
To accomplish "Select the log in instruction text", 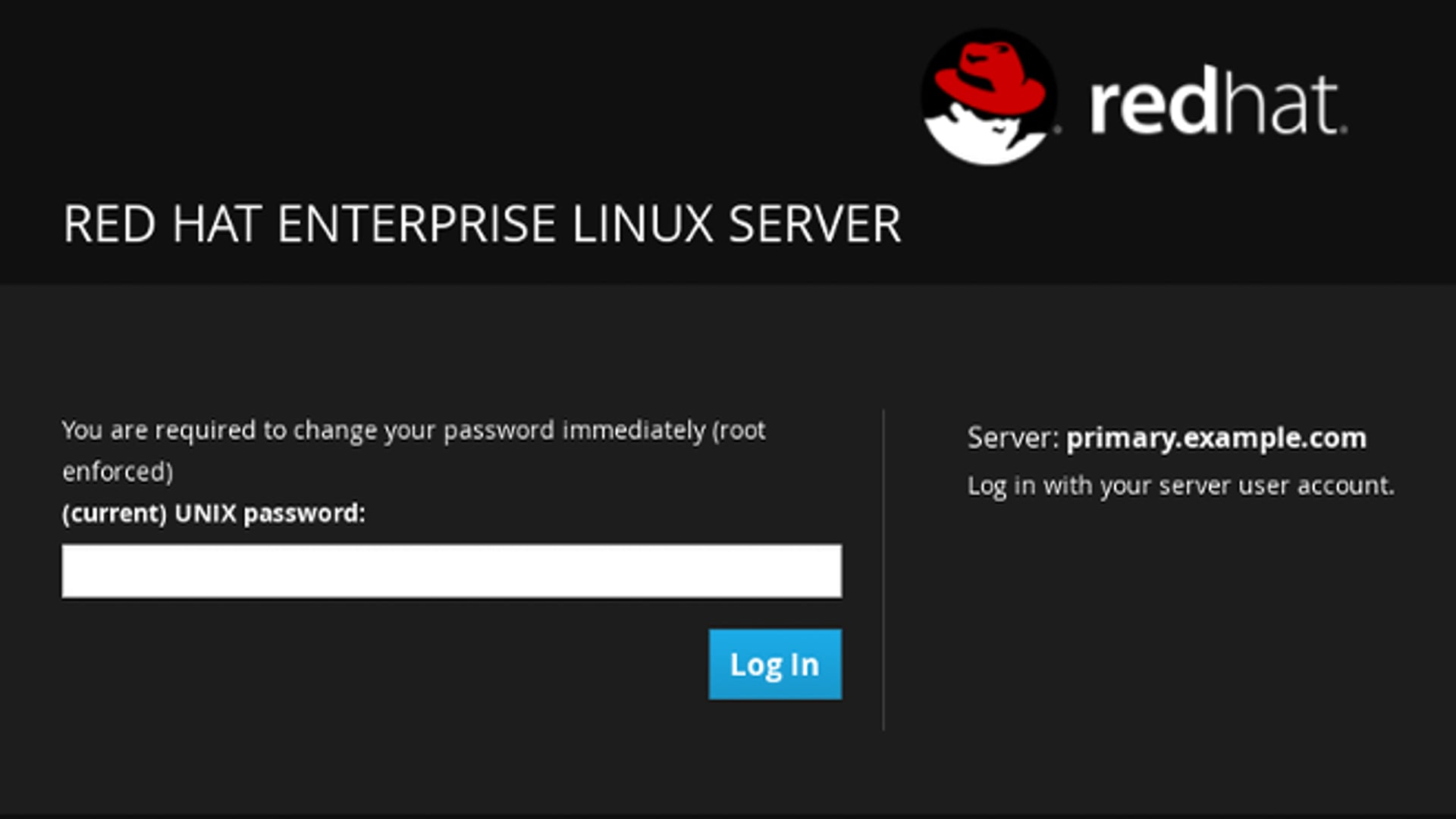I will (x=1180, y=486).
